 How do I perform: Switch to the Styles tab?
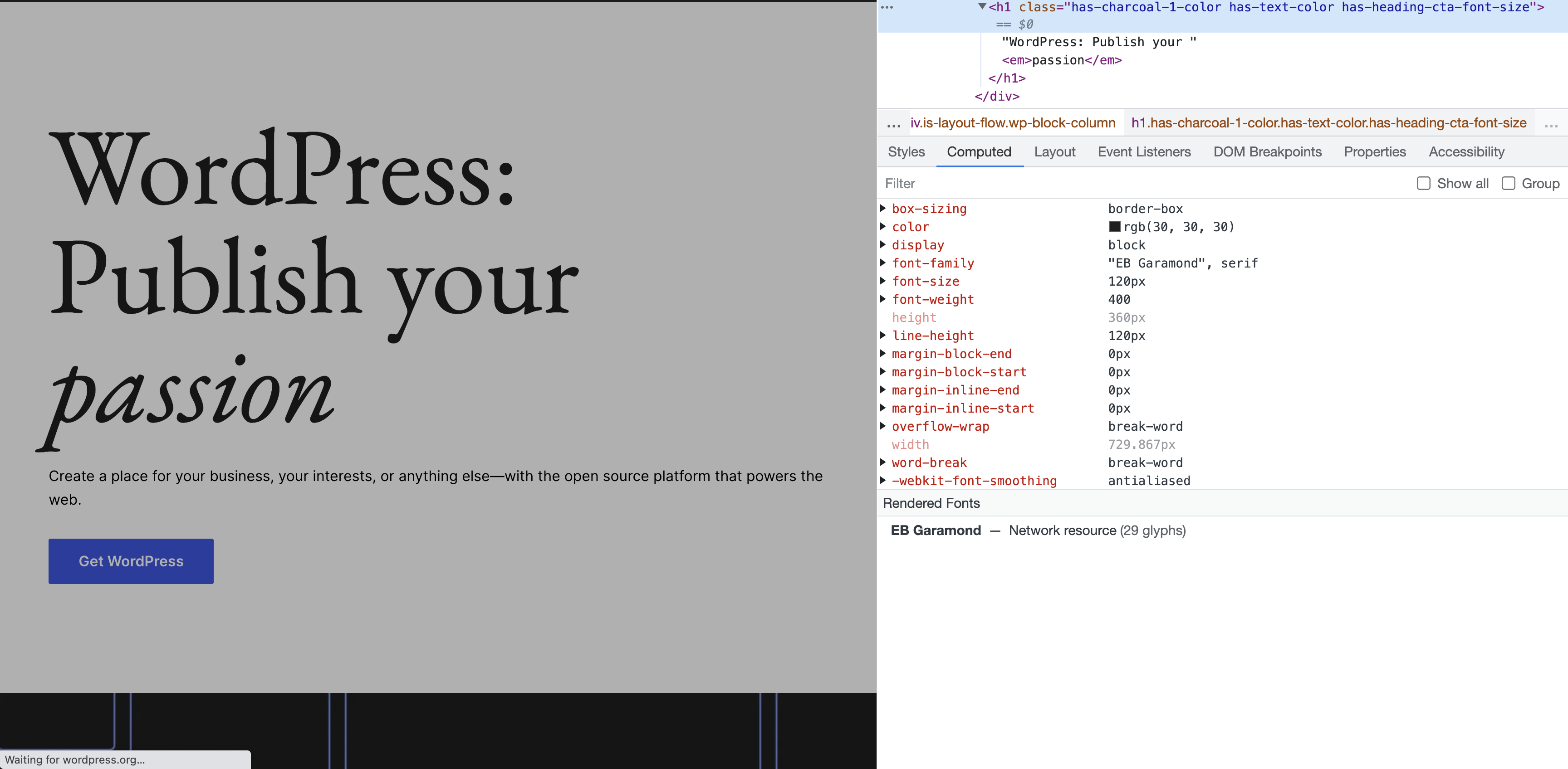tap(906, 152)
